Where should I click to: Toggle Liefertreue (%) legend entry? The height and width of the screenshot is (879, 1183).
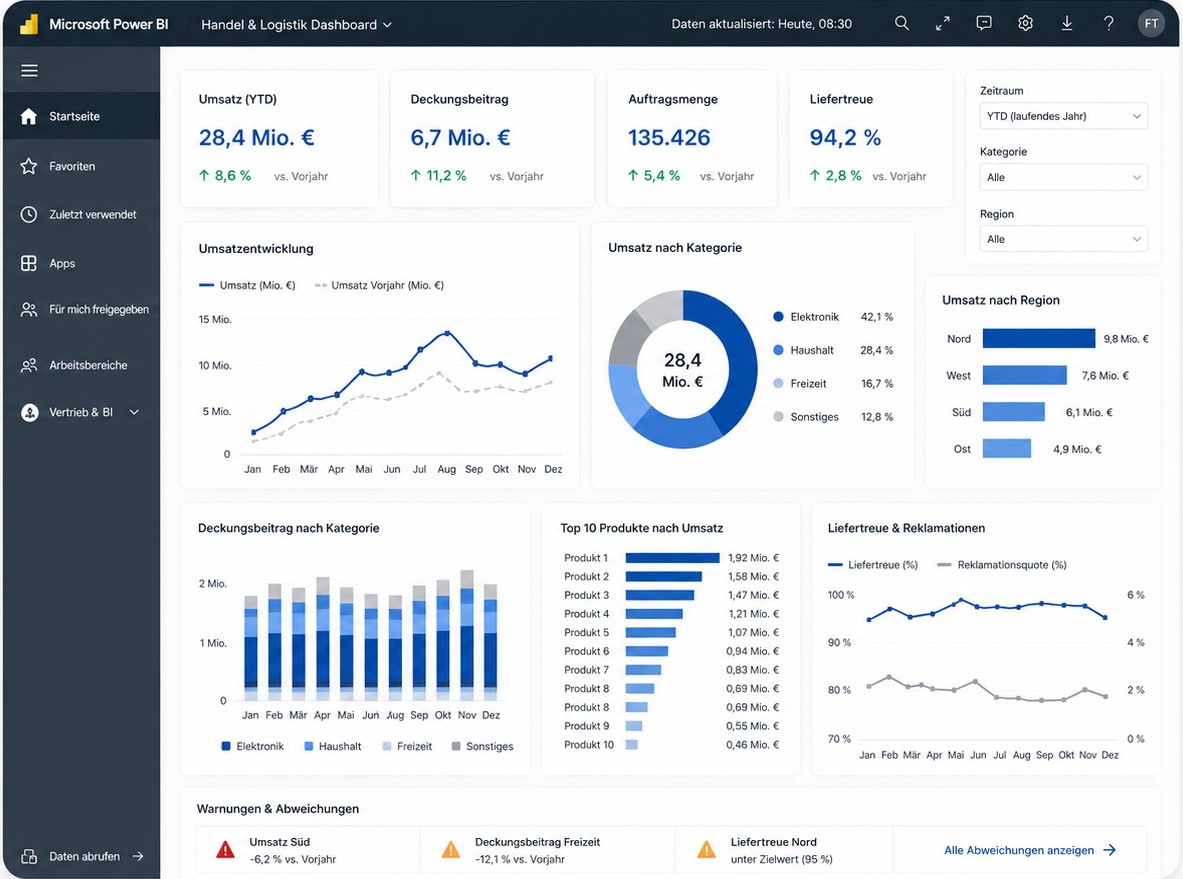[873, 564]
